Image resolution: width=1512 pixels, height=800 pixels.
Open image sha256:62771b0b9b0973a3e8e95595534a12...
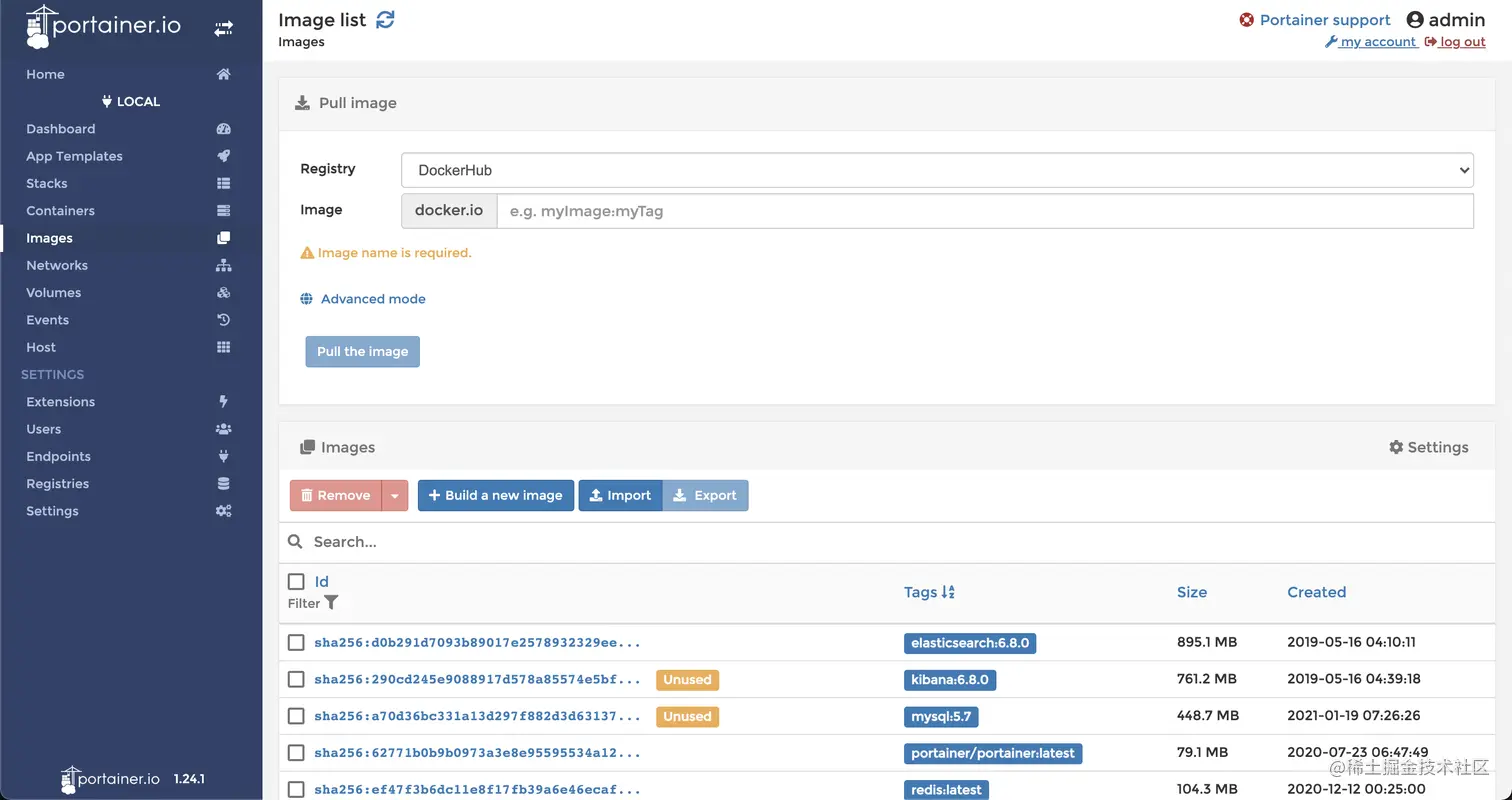click(x=477, y=753)
